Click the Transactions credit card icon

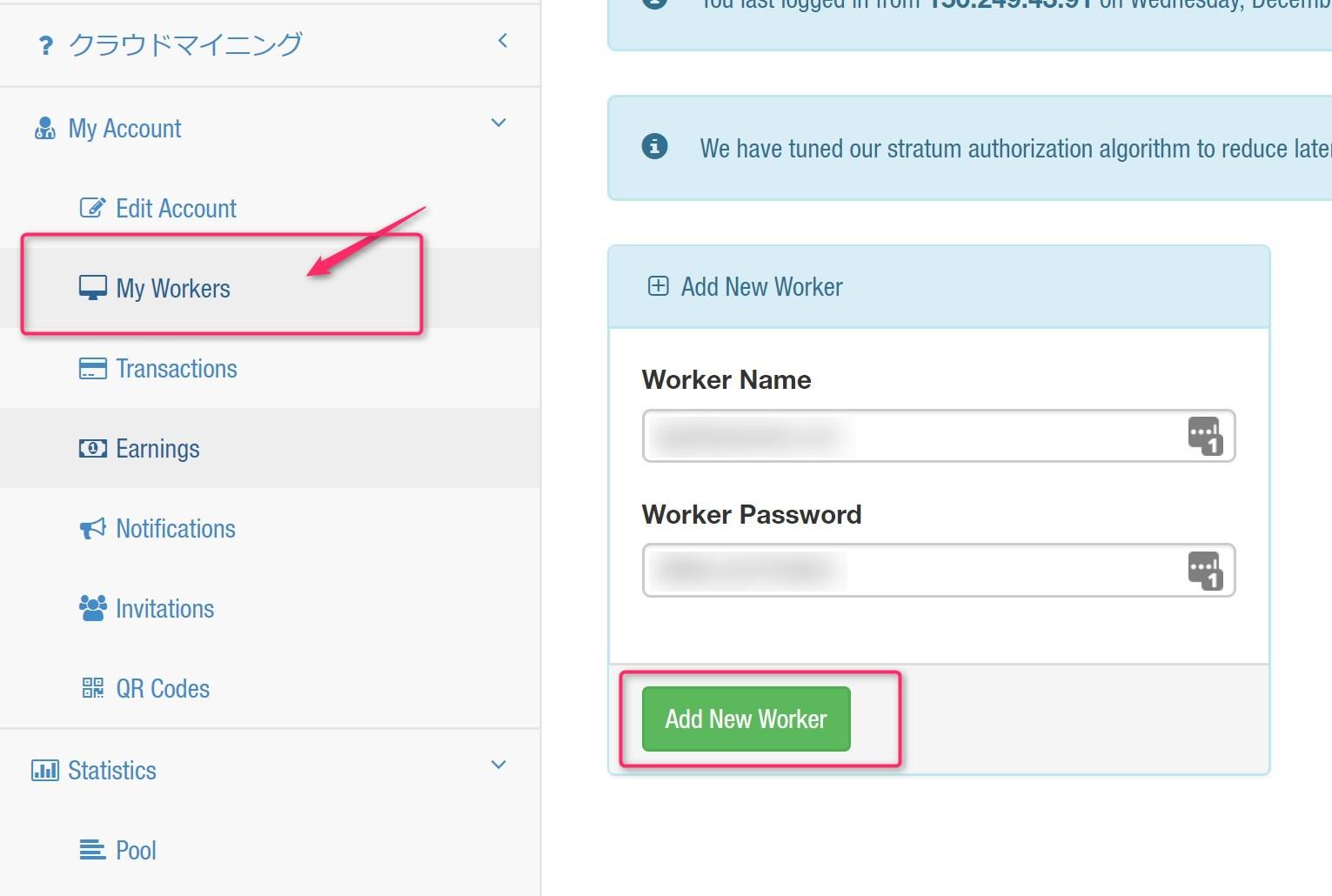[92, 368]
